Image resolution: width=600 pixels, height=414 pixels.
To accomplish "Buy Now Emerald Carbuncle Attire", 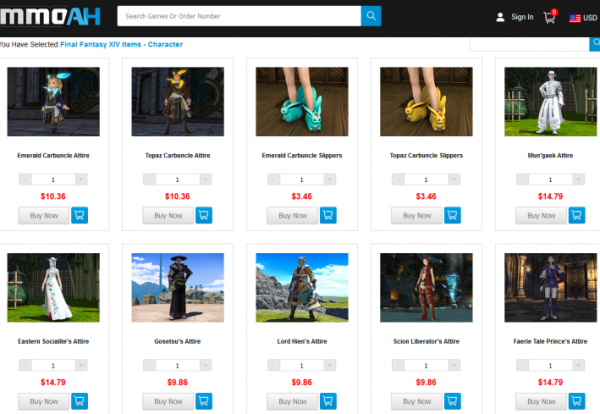I will [44, 215].
